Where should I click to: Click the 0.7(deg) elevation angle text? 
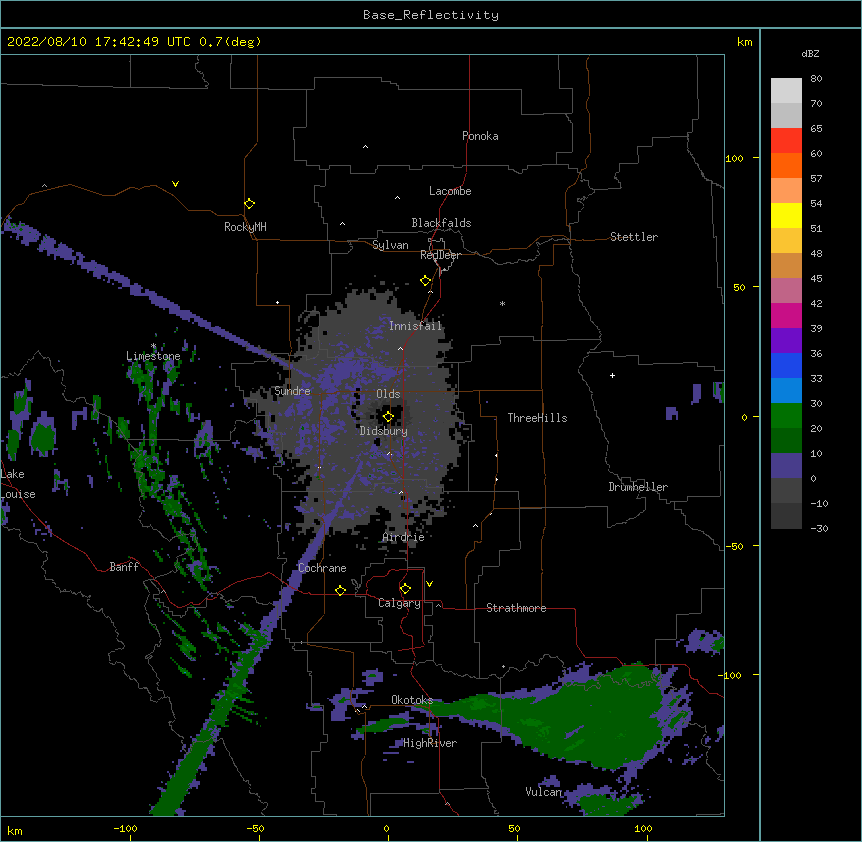point(230,42)
